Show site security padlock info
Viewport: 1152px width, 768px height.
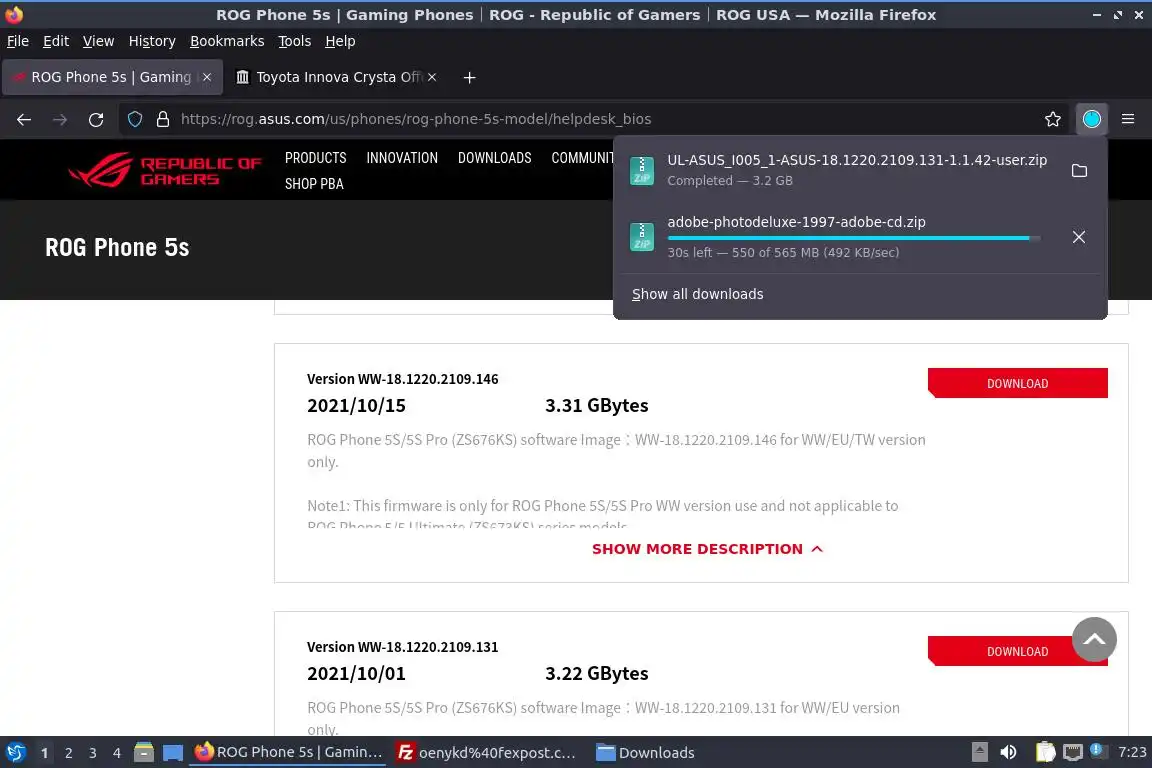tap(163, 119)
